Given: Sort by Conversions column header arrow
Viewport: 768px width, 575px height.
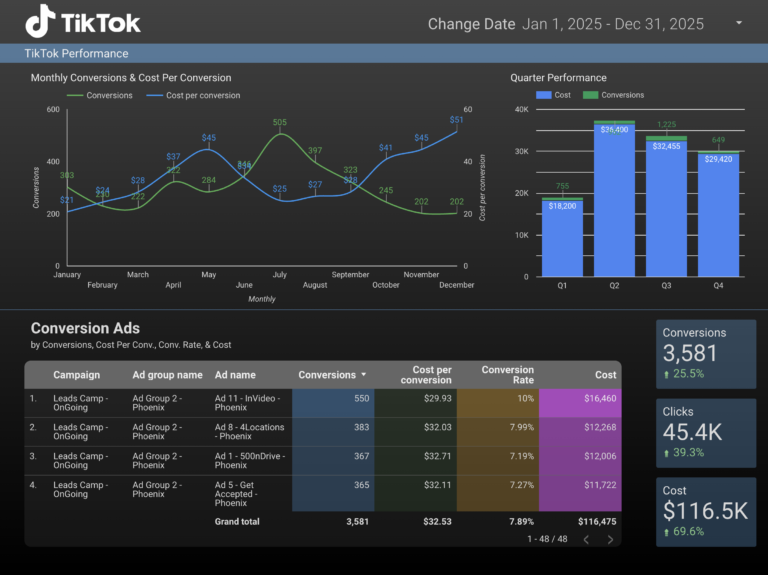Looking at the screenshot, I should point(363,375).
